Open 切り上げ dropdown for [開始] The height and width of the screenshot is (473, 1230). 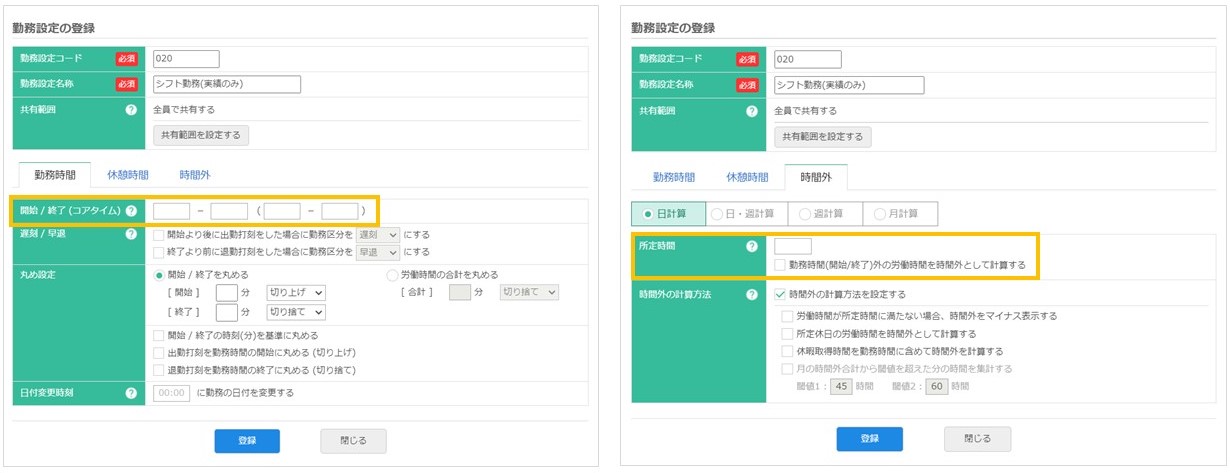[x=296, y=293]
